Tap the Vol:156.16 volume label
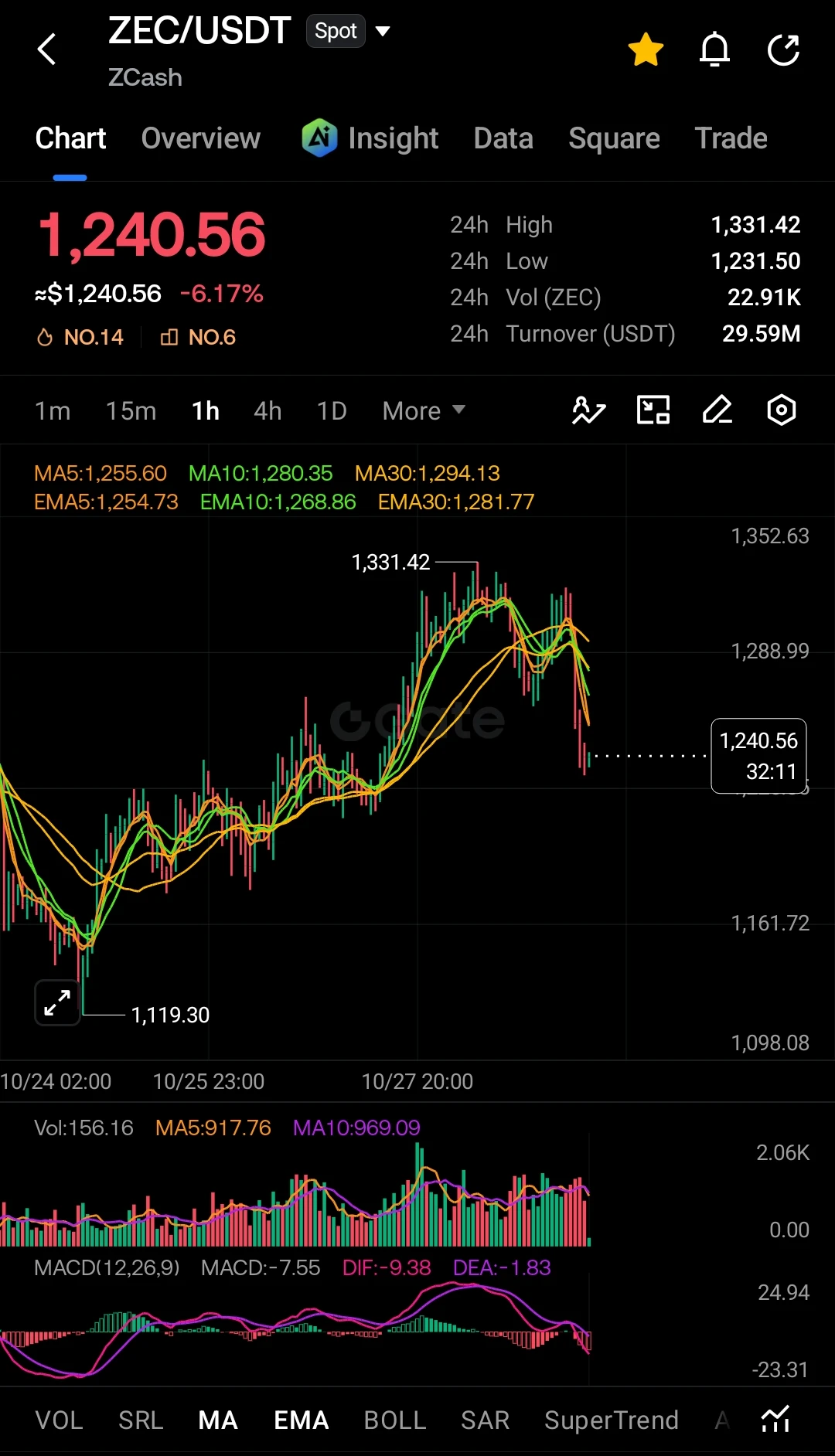 click(x=83, y=1128)
